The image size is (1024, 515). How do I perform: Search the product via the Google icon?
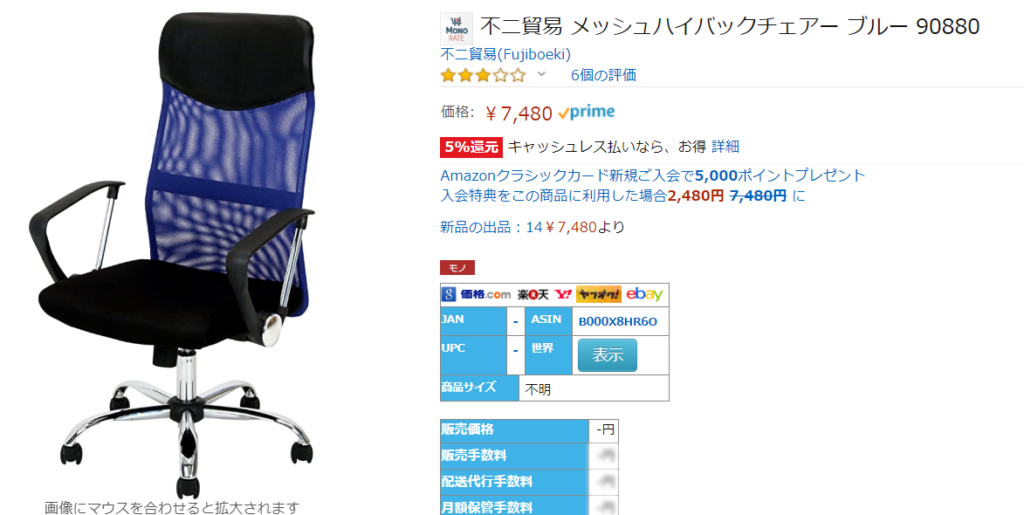[x=448, y=294]
